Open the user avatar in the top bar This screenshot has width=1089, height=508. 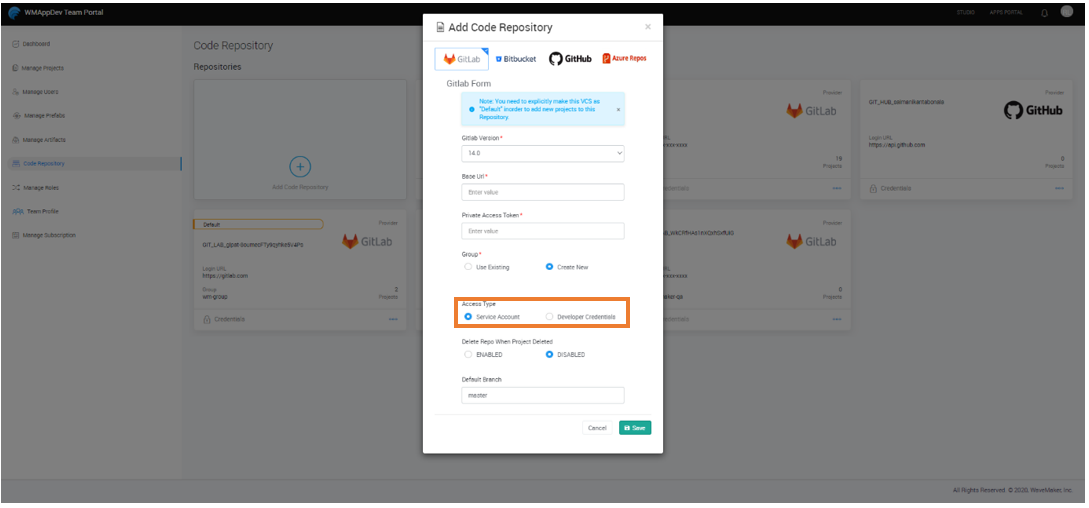coord(1066,12)
